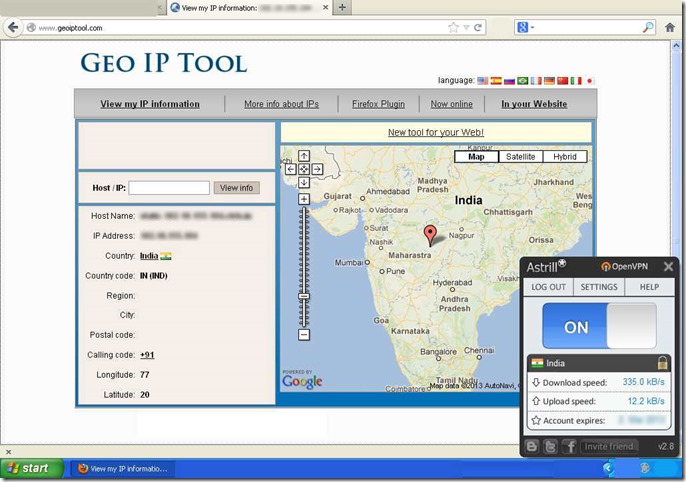Bookmark page with the star icon
The width and height of the screenshot is (686, 482).
453,28
